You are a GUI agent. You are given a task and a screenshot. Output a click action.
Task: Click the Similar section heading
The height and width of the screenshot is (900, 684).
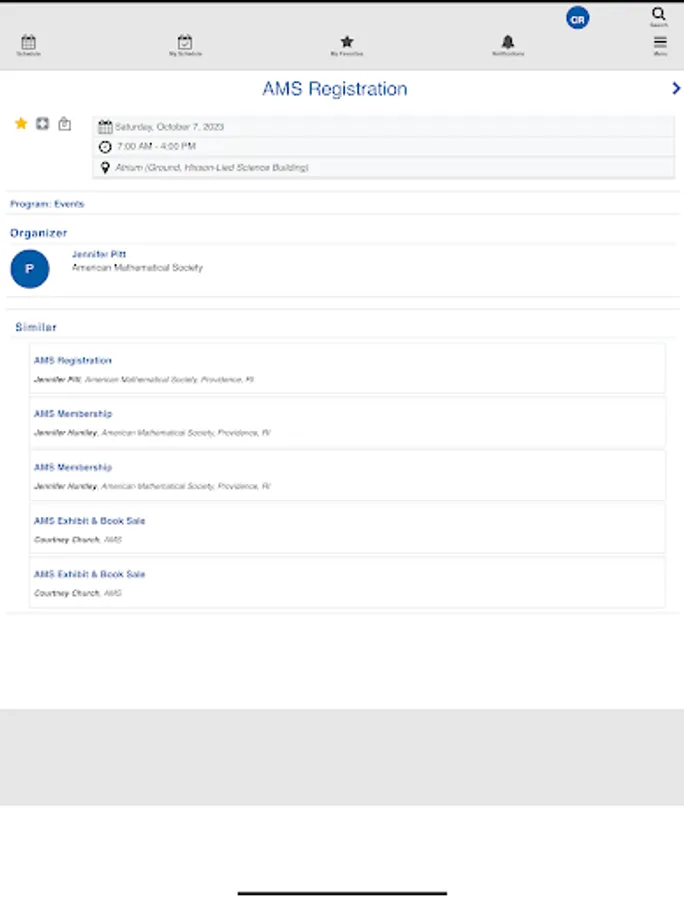(36, 327)
